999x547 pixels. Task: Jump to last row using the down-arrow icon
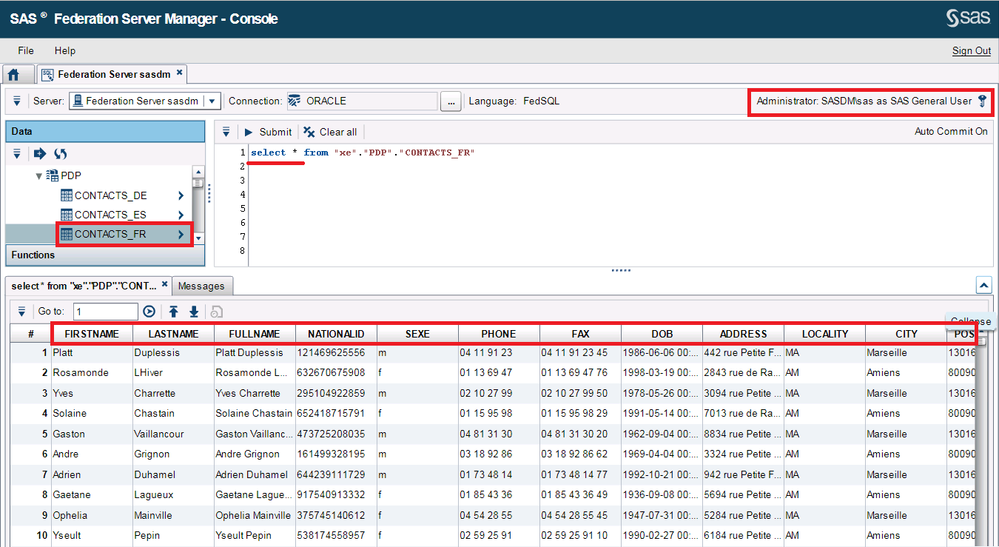click(x=194, y=312)
